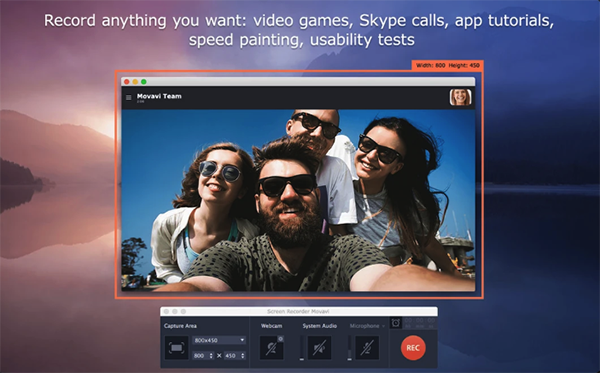Click the Capture Area label
The image size is (600, 373).
point(180,326)
